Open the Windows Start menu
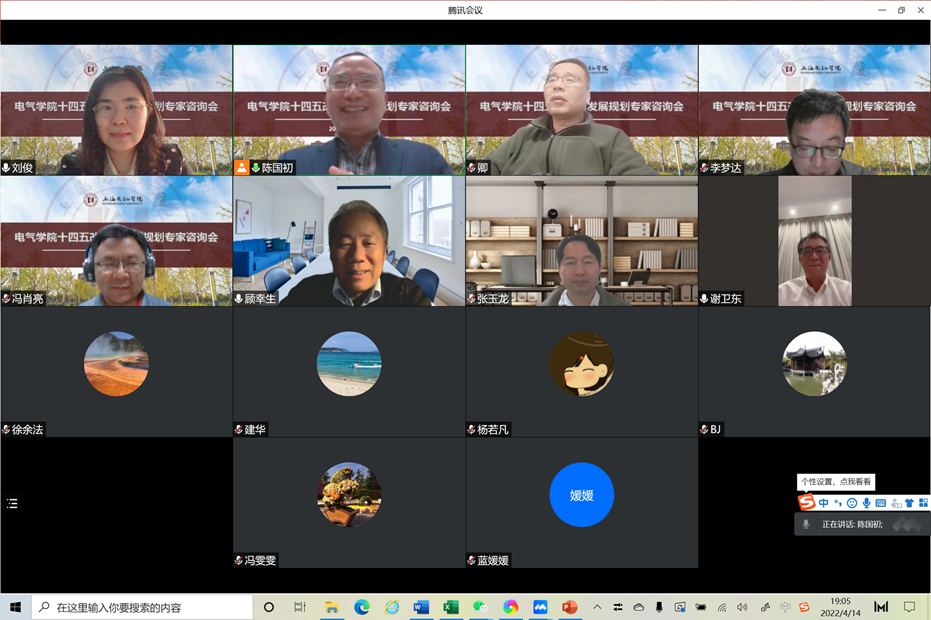 pos(15,607)
